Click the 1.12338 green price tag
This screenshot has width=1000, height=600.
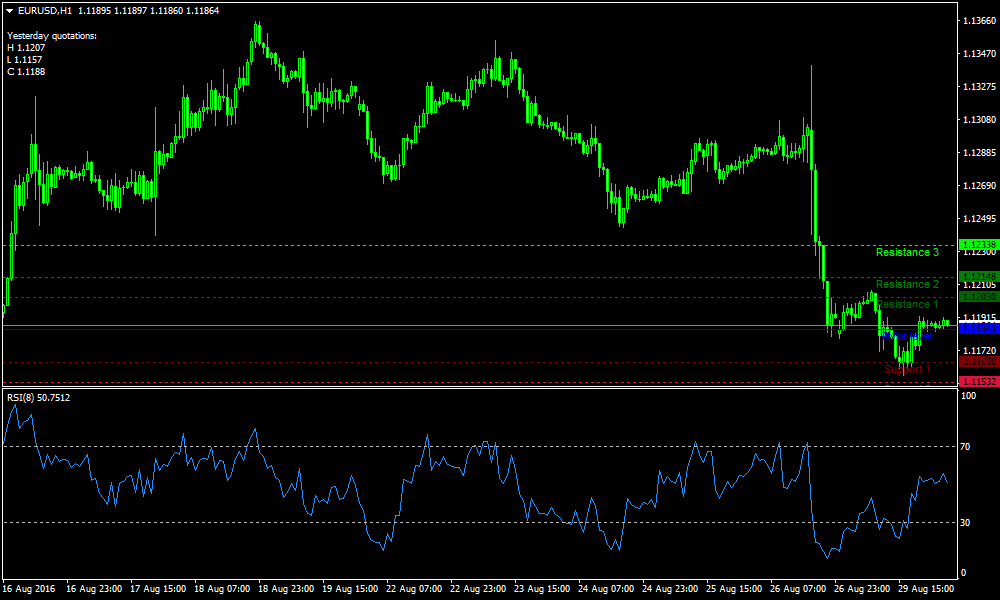point(977,245)
